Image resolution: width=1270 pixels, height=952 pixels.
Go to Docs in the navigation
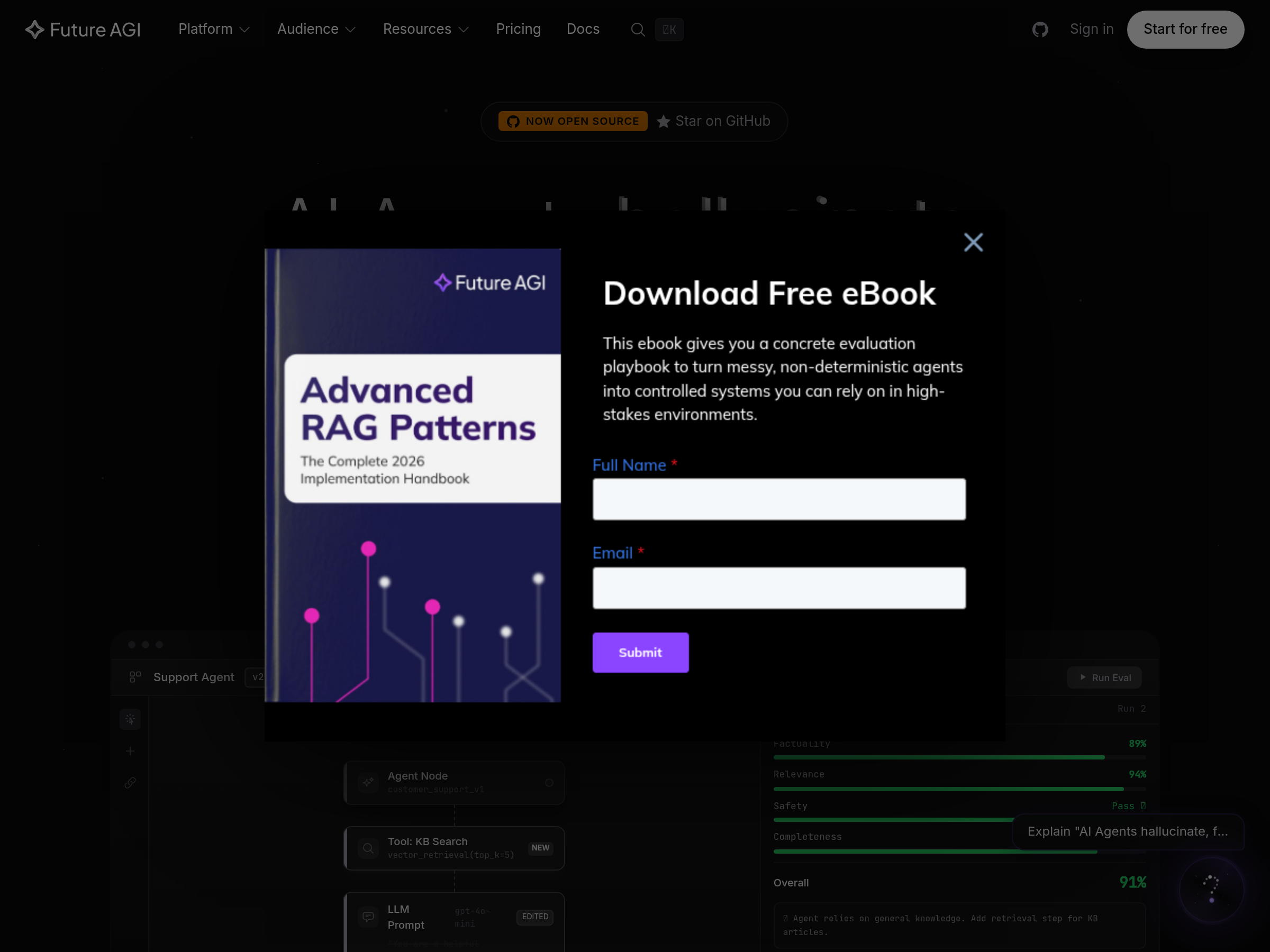583,29
